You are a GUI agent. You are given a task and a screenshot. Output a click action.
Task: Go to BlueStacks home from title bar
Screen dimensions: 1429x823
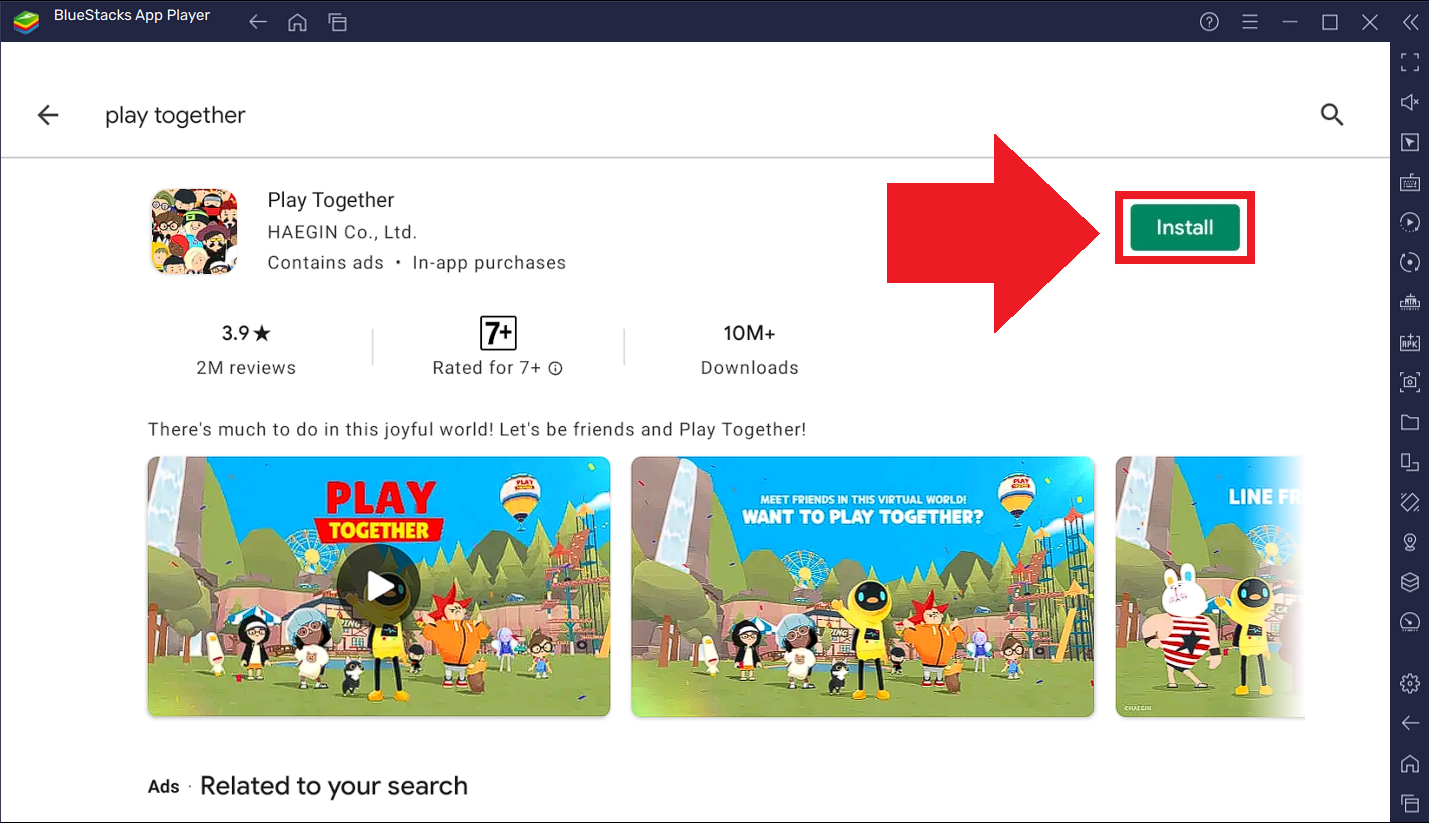297,22
